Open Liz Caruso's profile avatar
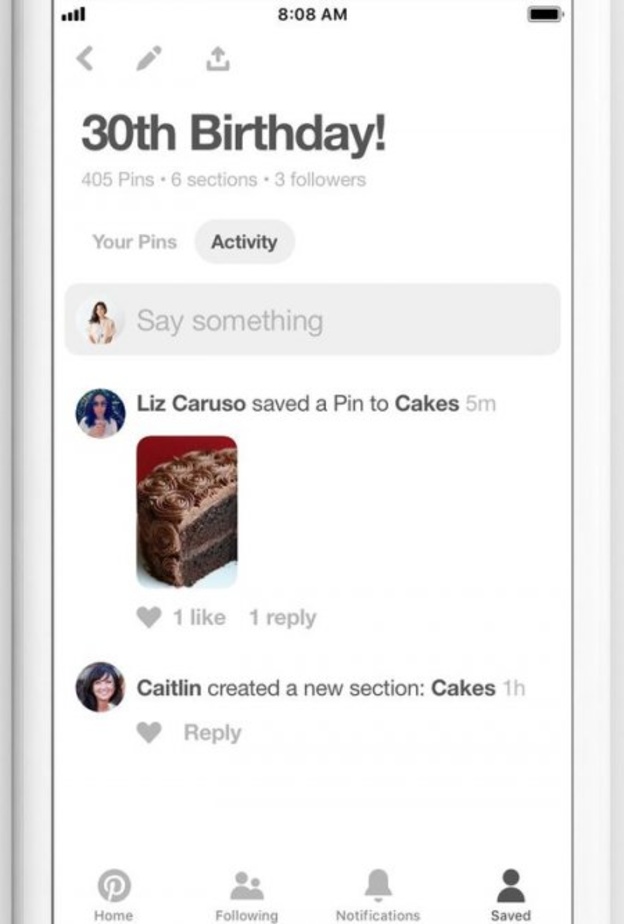Viewport: 624px width, 924px height. [x=100, y=413]
